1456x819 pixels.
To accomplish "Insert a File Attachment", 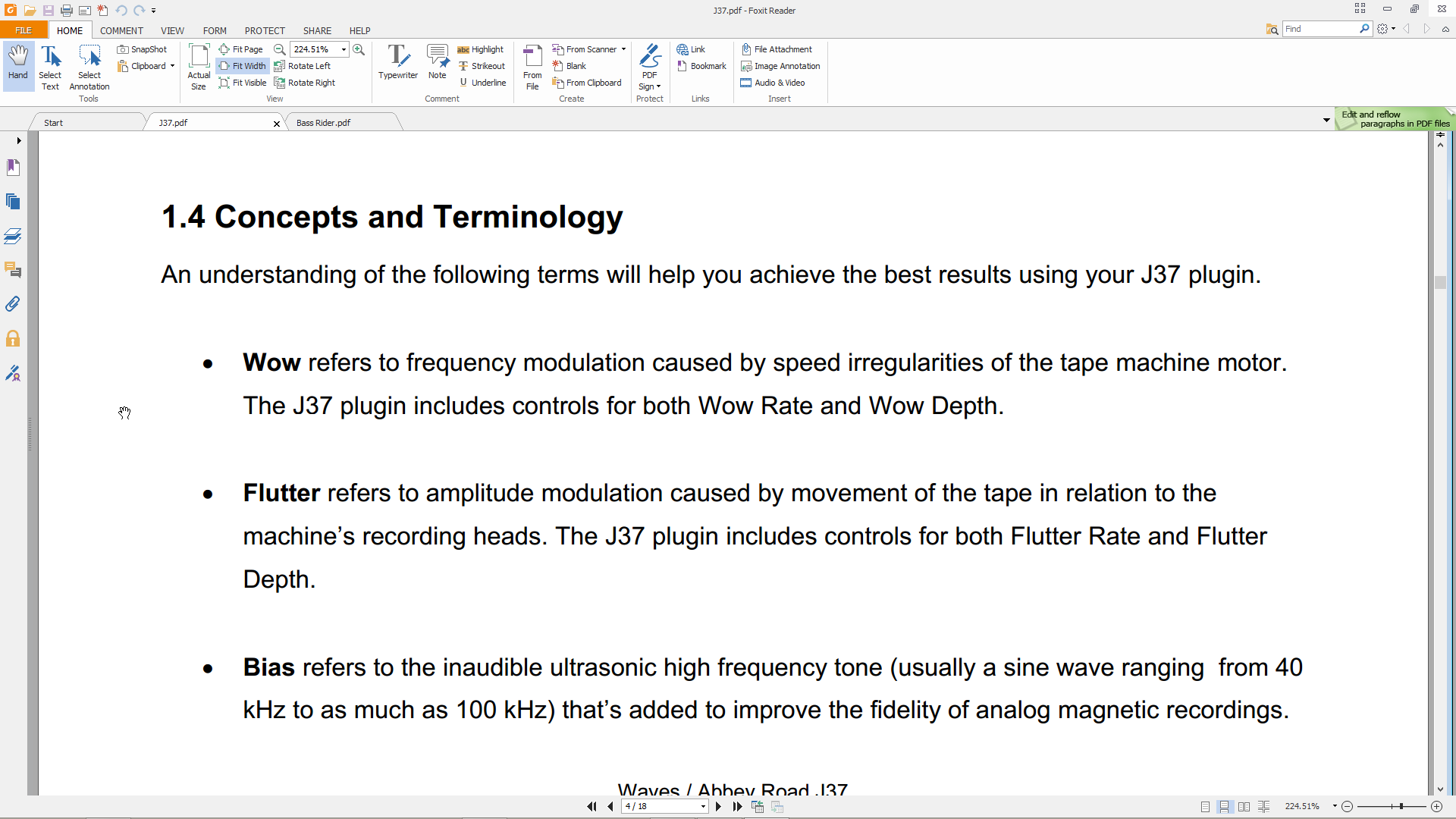I will point(777,49).
